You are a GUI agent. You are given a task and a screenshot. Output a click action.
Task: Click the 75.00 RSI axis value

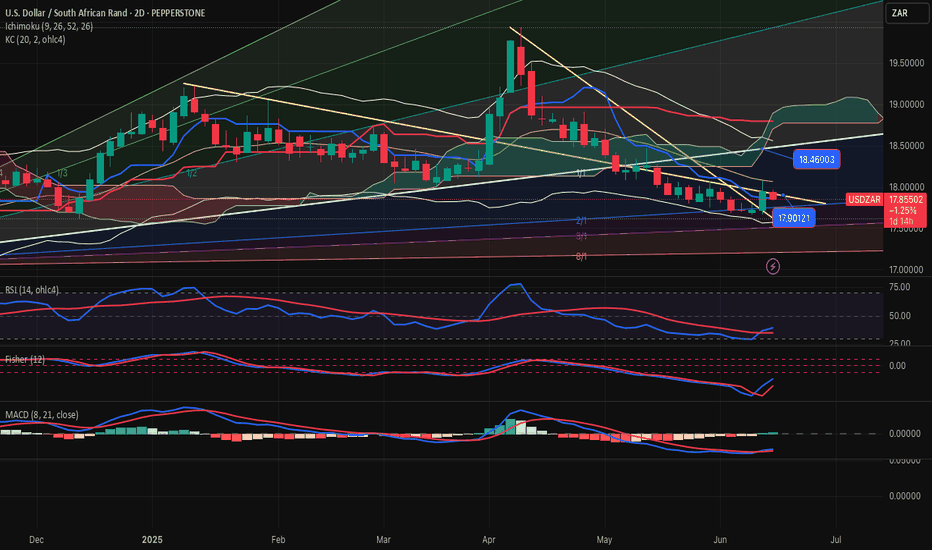pyautogui.click(x=899, y=287)
